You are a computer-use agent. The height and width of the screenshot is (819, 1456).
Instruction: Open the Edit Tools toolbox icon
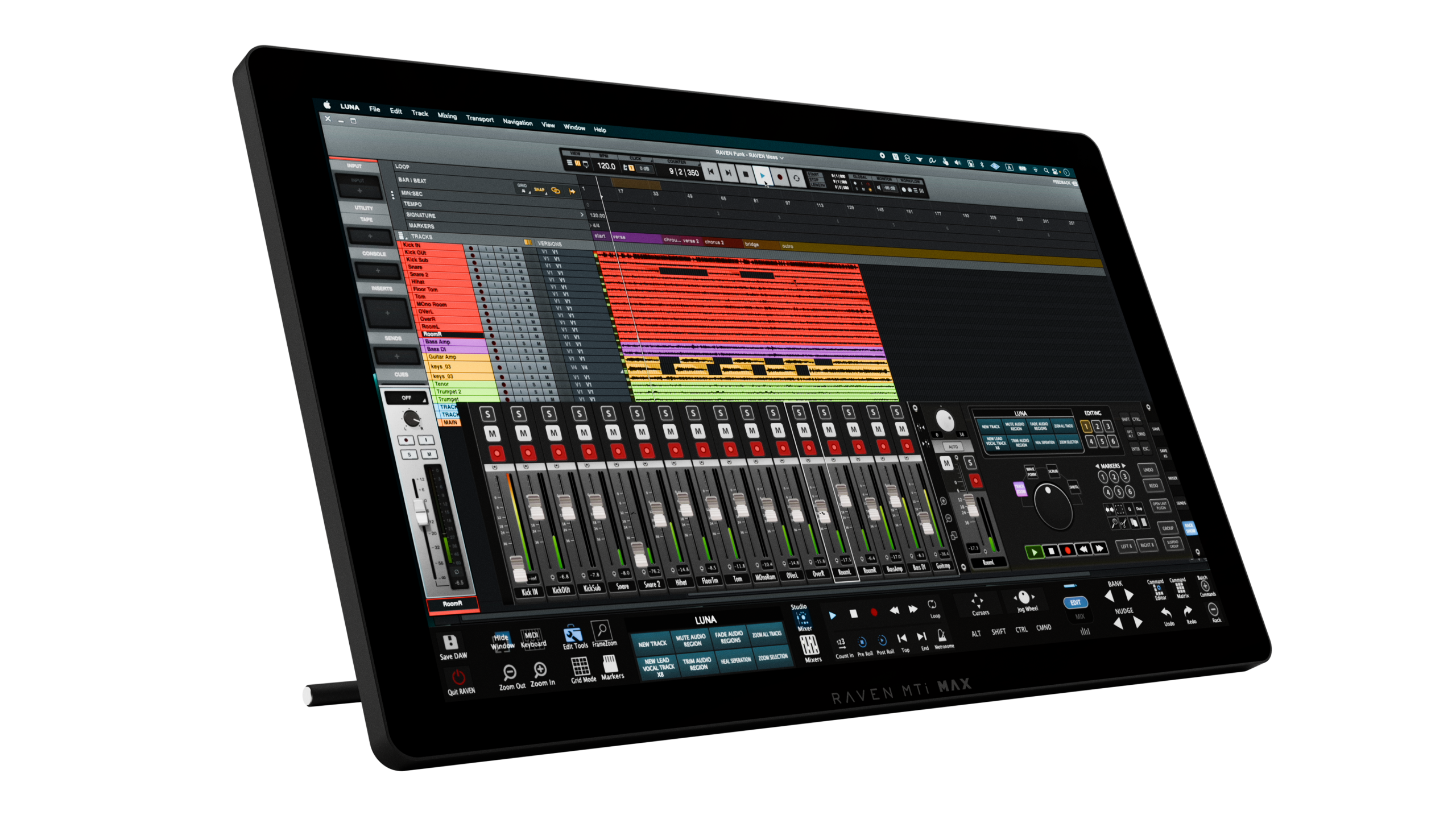click(x=572, y=634)
